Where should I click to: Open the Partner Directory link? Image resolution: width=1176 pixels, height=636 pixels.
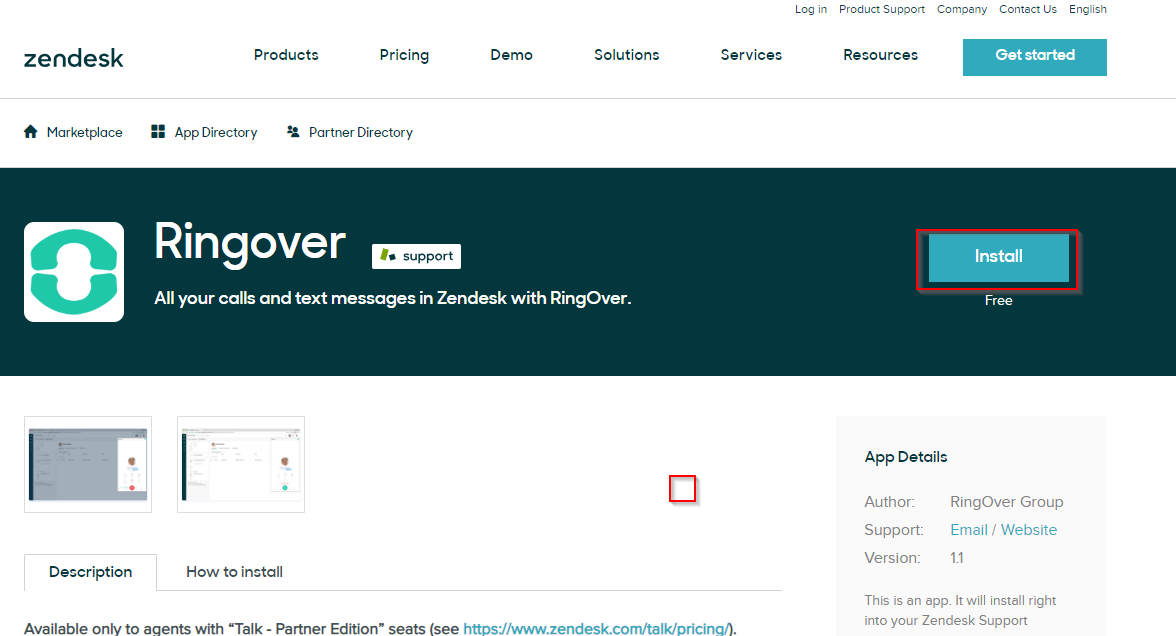[x=361, y=132]
